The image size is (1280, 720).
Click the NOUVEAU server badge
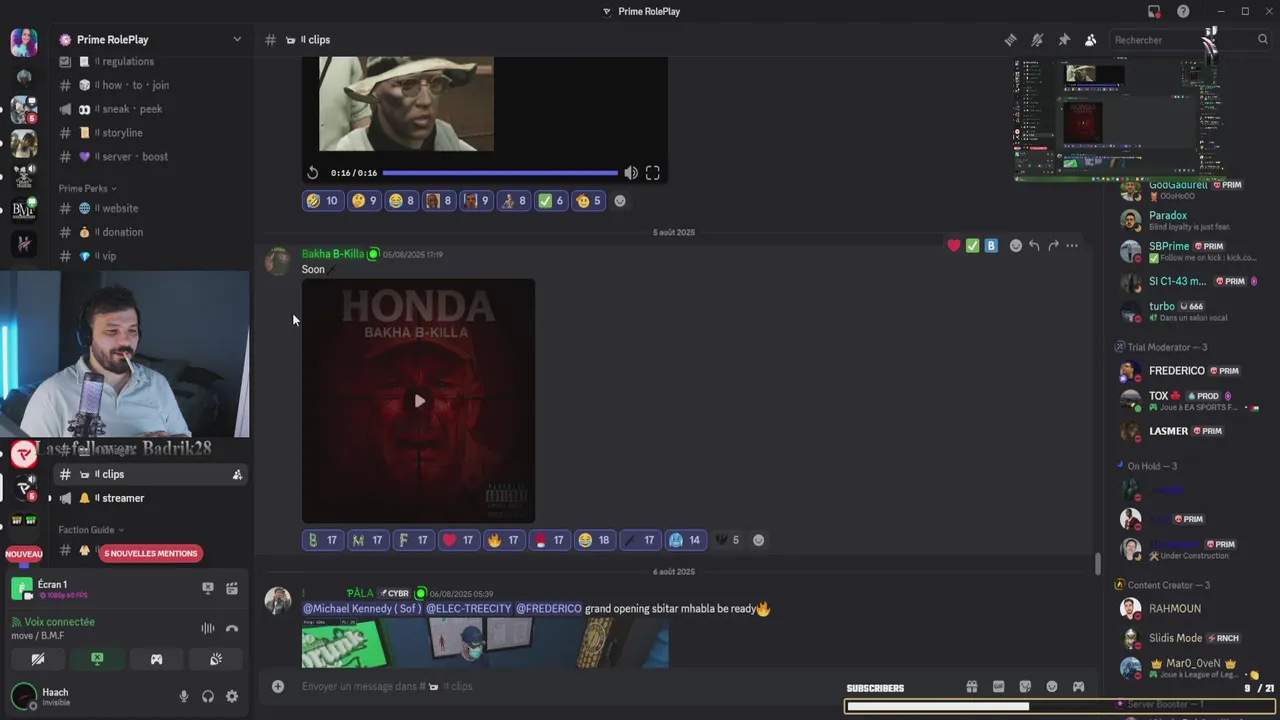[x=24, y=554]
